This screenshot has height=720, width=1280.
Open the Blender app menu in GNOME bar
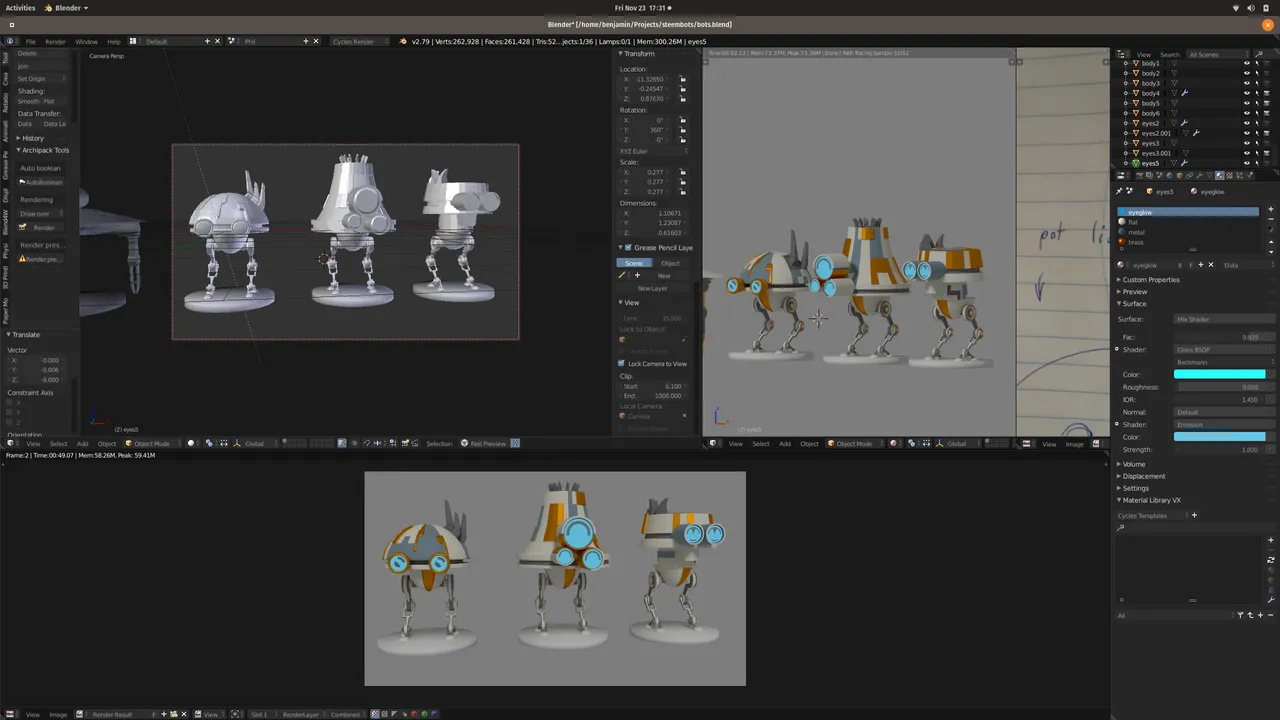click(66, 8)
